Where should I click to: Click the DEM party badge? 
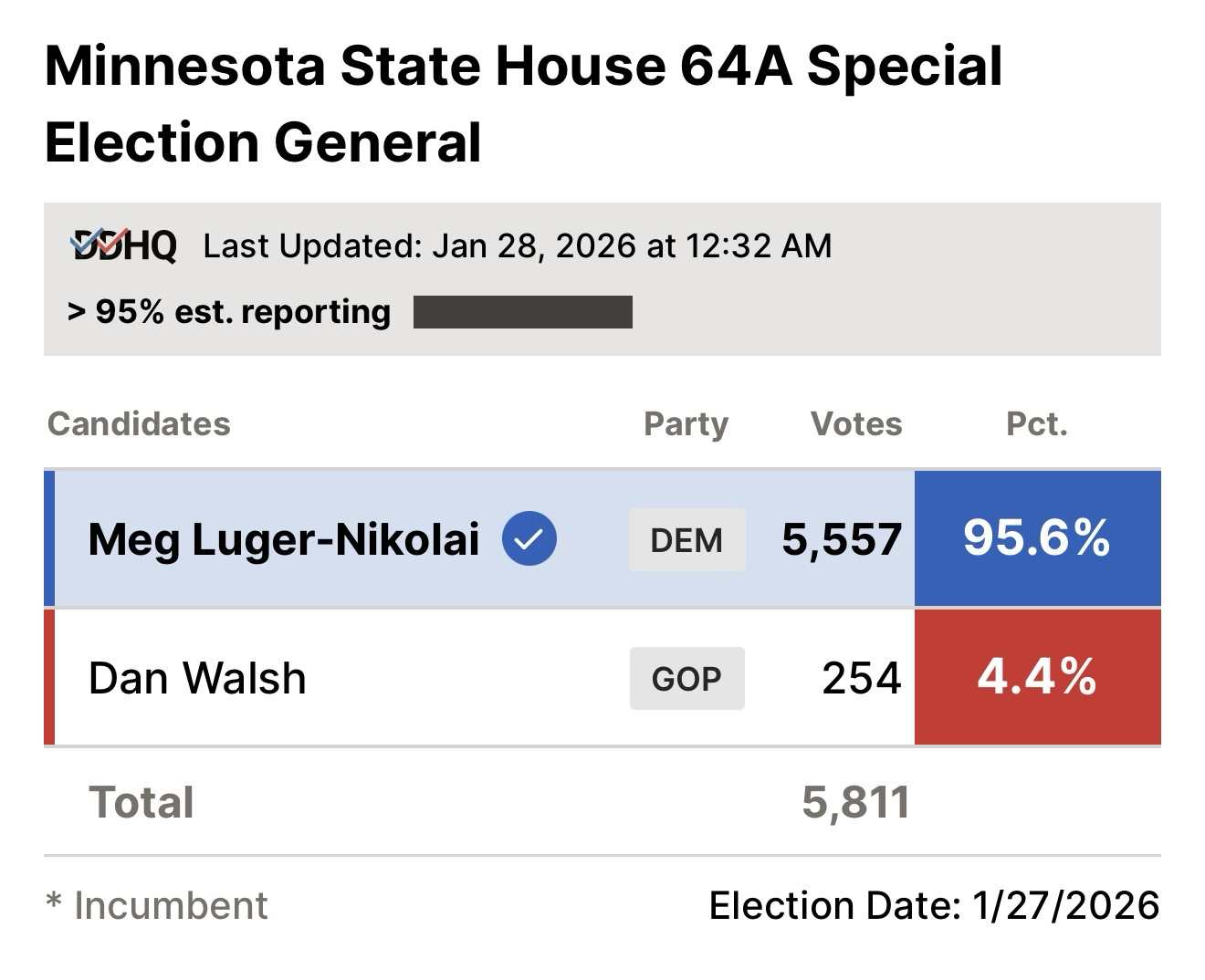coord(686,540)
